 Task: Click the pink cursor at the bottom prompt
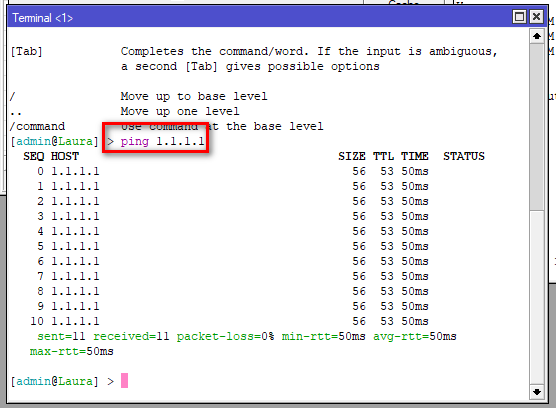pos(124,381)
